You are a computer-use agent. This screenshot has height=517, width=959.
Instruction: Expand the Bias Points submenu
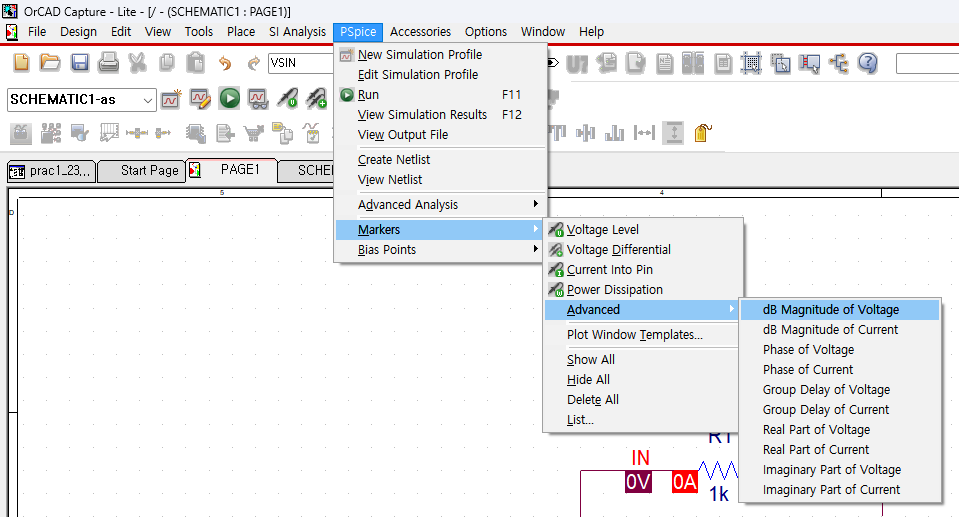(440, 250)
